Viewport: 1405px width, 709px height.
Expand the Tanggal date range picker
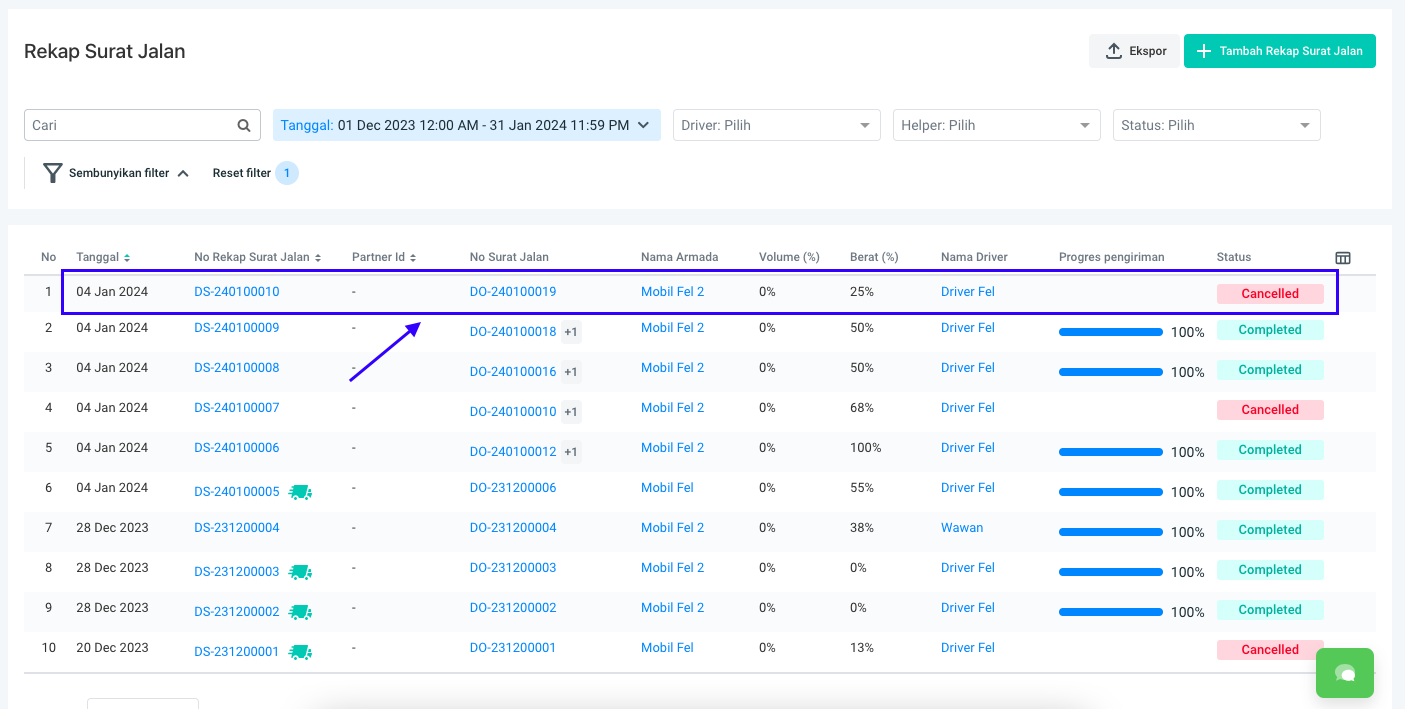pyautogui.click(x=466, y=125)
